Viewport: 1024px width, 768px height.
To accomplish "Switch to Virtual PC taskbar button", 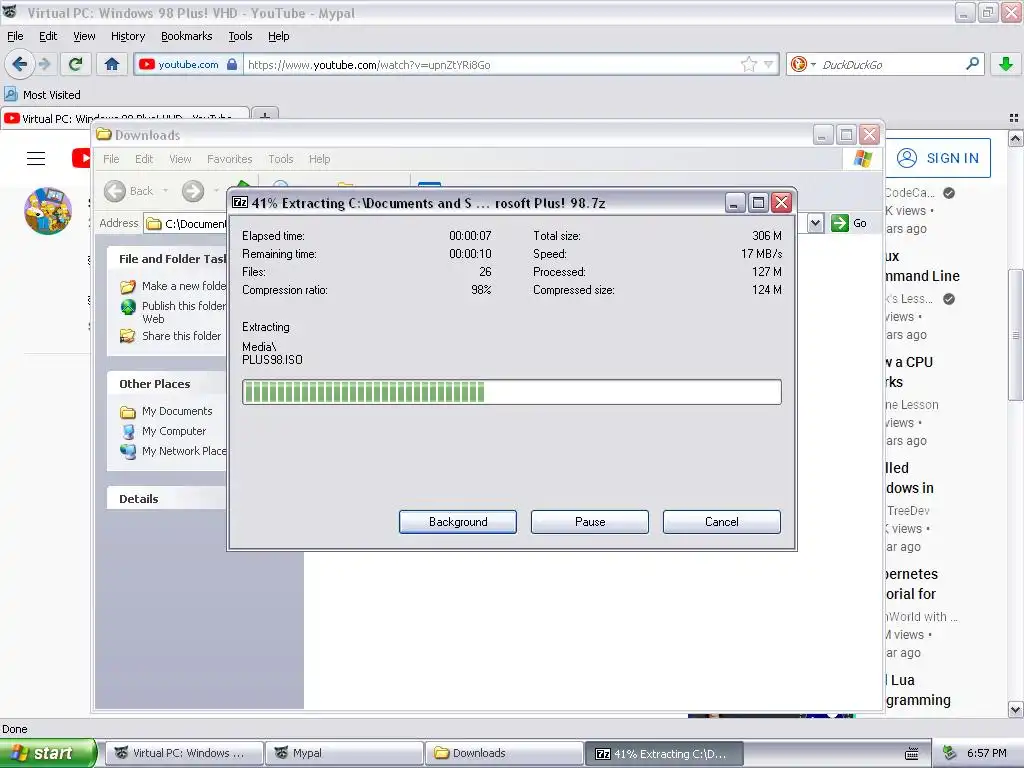I will pos(184,753).
